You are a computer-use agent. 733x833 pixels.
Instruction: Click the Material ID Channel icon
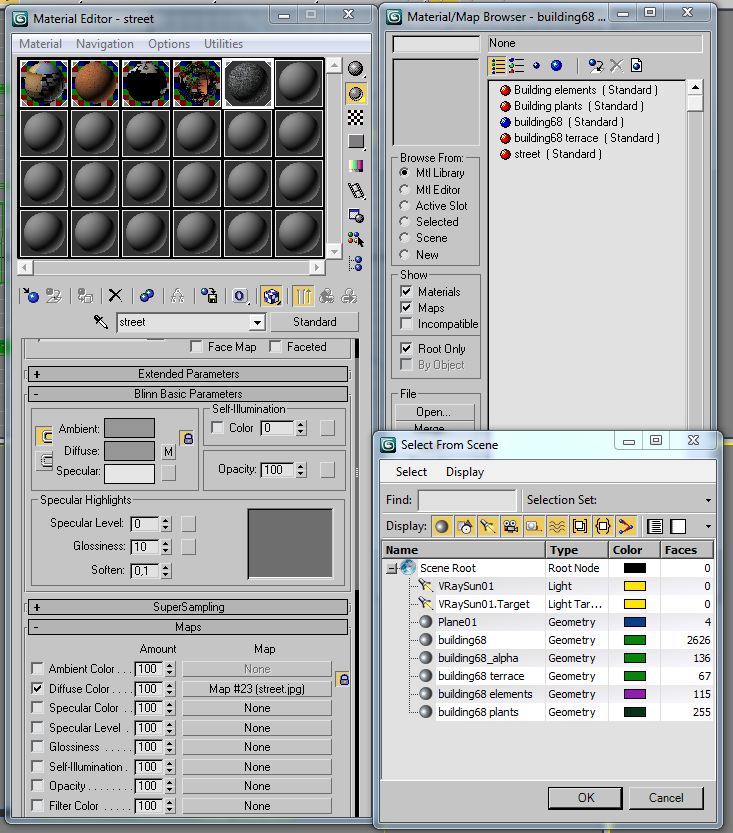(x=240, y=295)
